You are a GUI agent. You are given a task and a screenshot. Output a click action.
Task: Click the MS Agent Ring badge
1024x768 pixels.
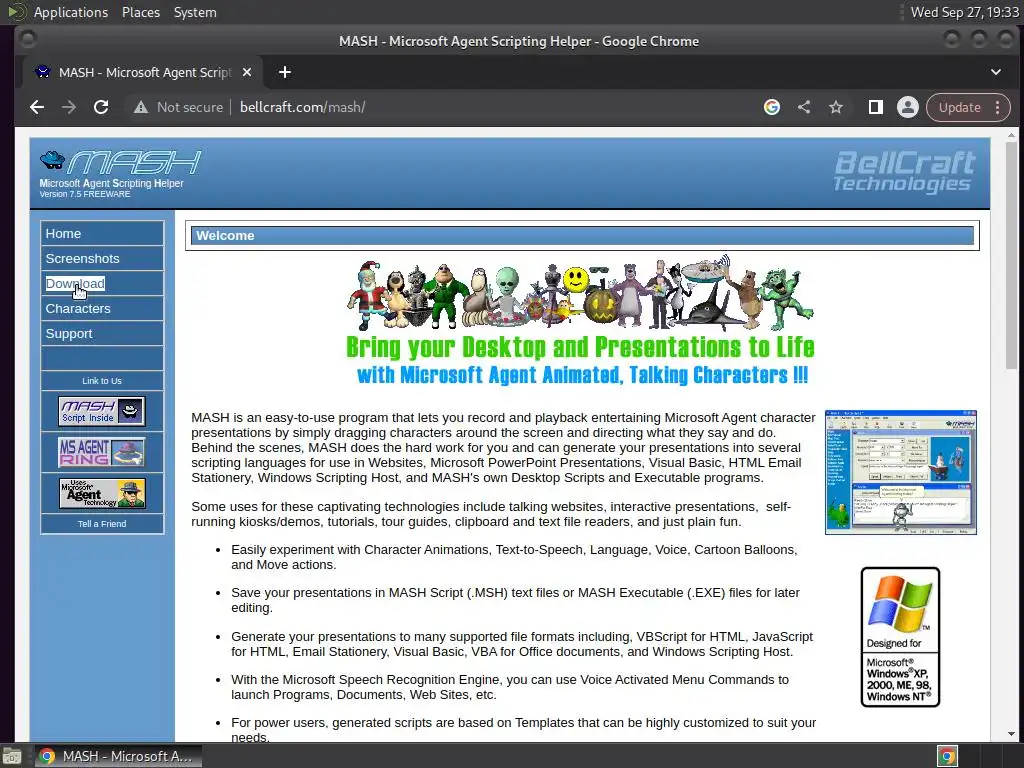(102, 453)
